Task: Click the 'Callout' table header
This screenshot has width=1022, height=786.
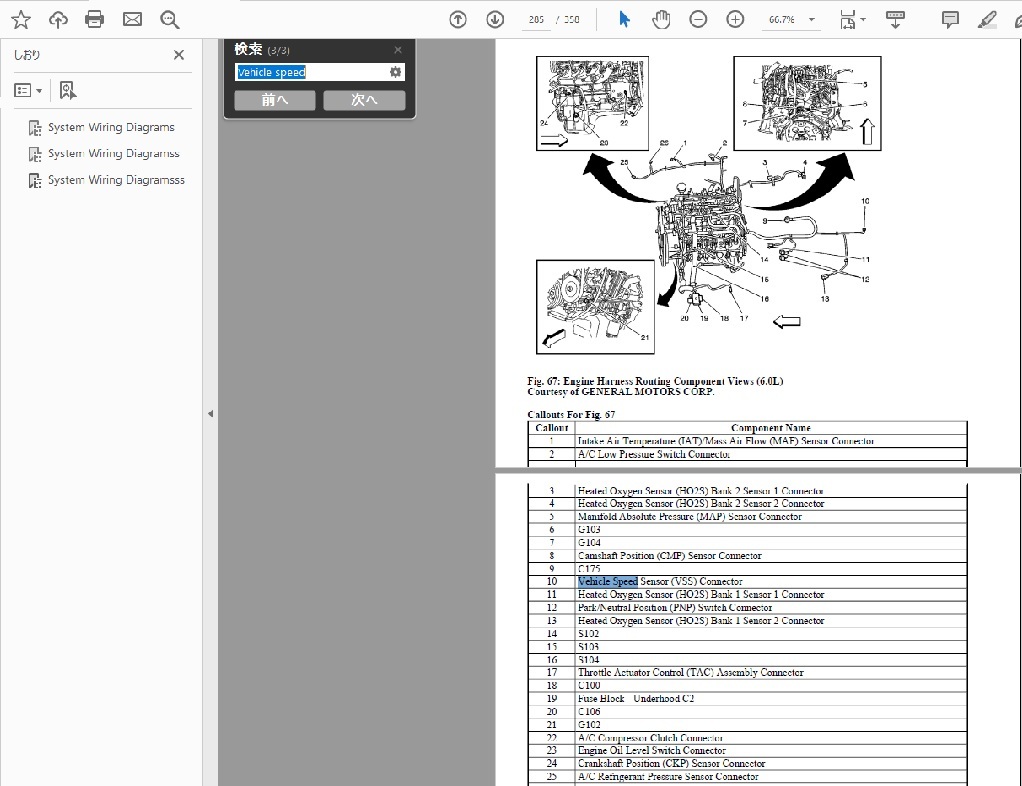Action: click(x=551, y=428)
